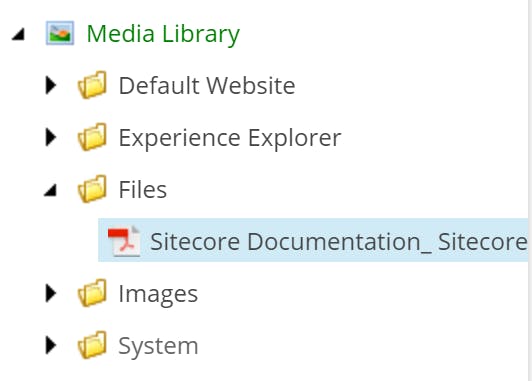Click the Experience Explorer folder icon

tap(92, 137)
